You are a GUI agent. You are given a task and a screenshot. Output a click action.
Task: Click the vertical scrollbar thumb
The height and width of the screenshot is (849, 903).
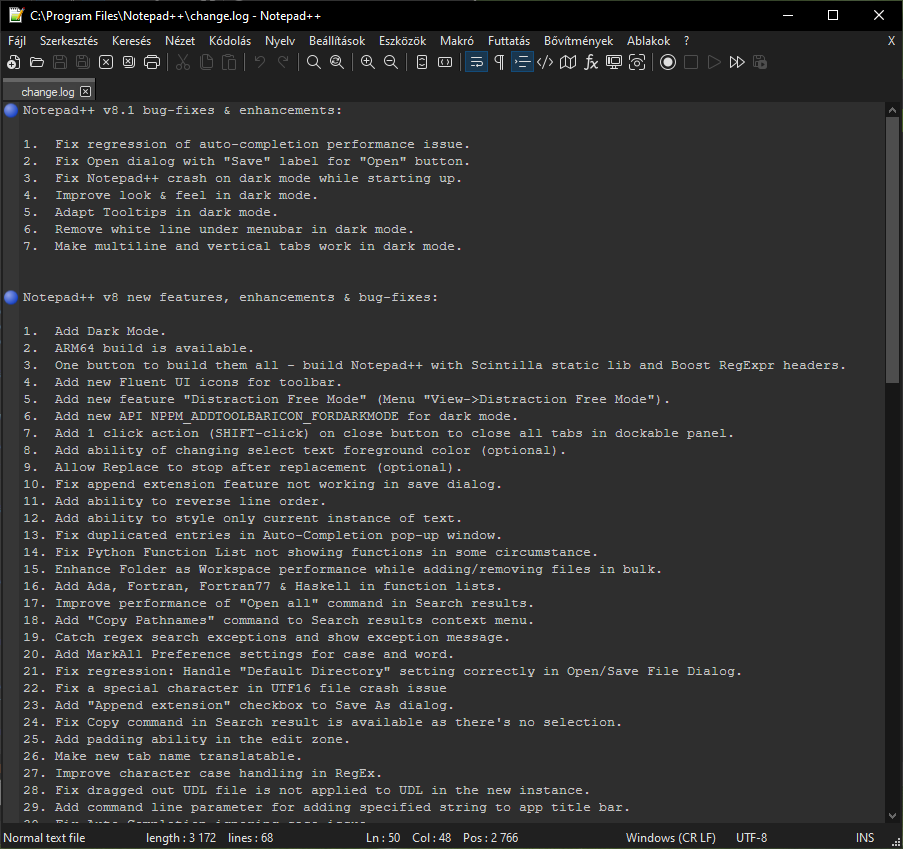pyautogui.click(x=892, y=250)
